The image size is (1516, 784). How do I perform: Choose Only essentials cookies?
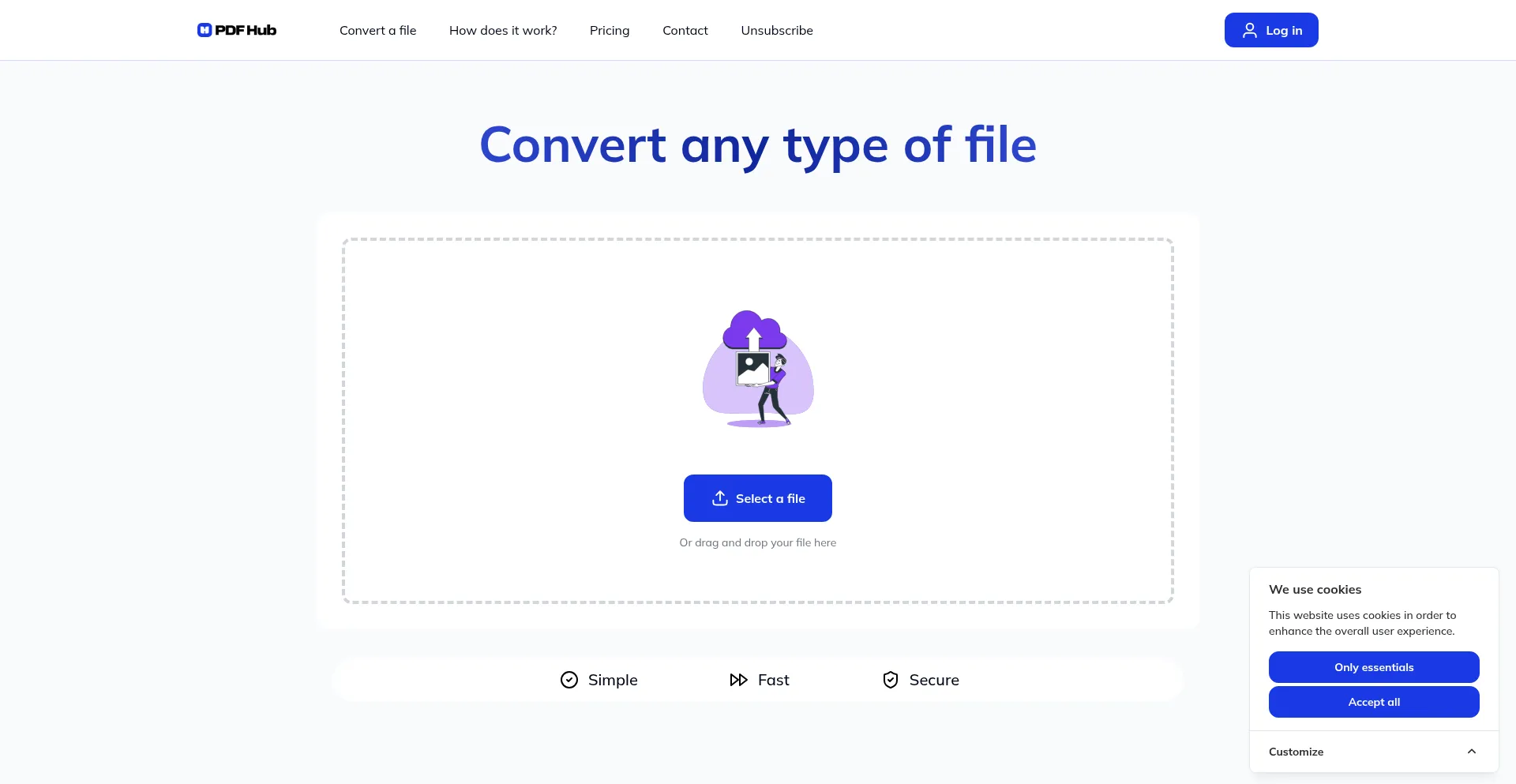1373,667
